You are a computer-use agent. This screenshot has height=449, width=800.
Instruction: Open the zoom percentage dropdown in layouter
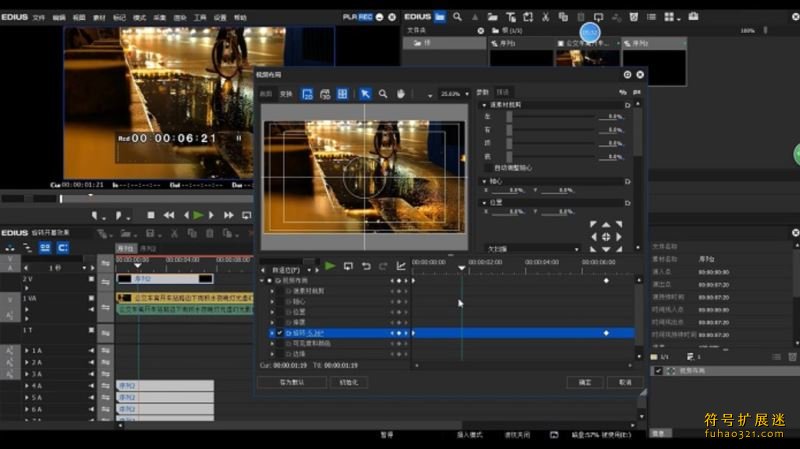pos(467,94)
